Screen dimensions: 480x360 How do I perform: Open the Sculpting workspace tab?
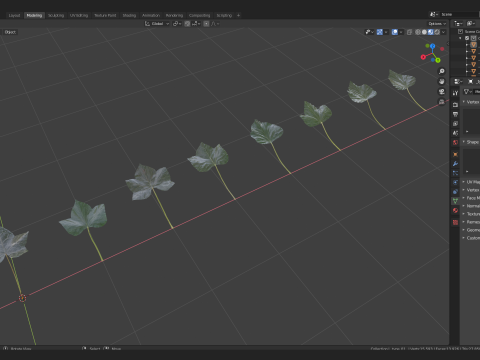56,15
